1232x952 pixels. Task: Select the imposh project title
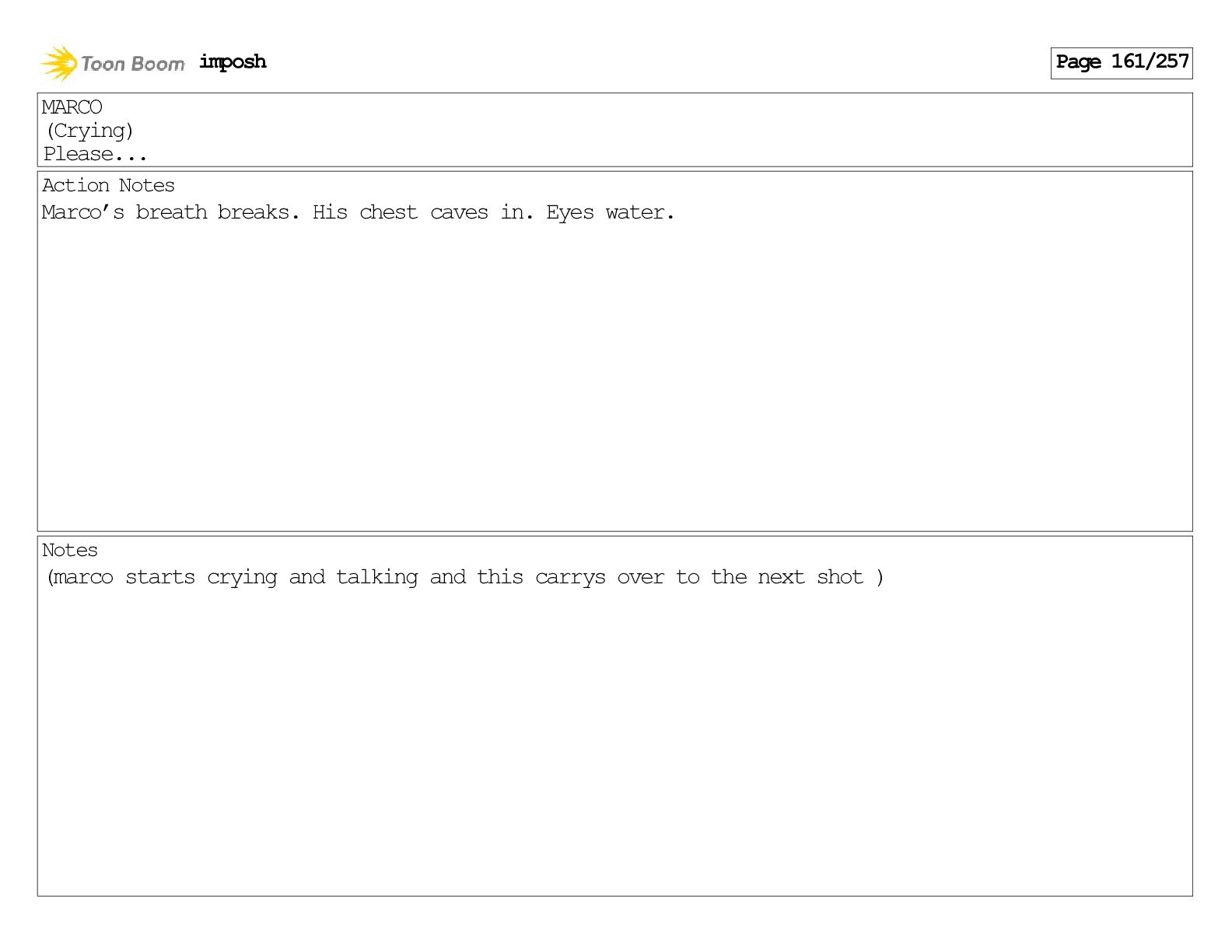pyautogui.click(x=233, y=62)
